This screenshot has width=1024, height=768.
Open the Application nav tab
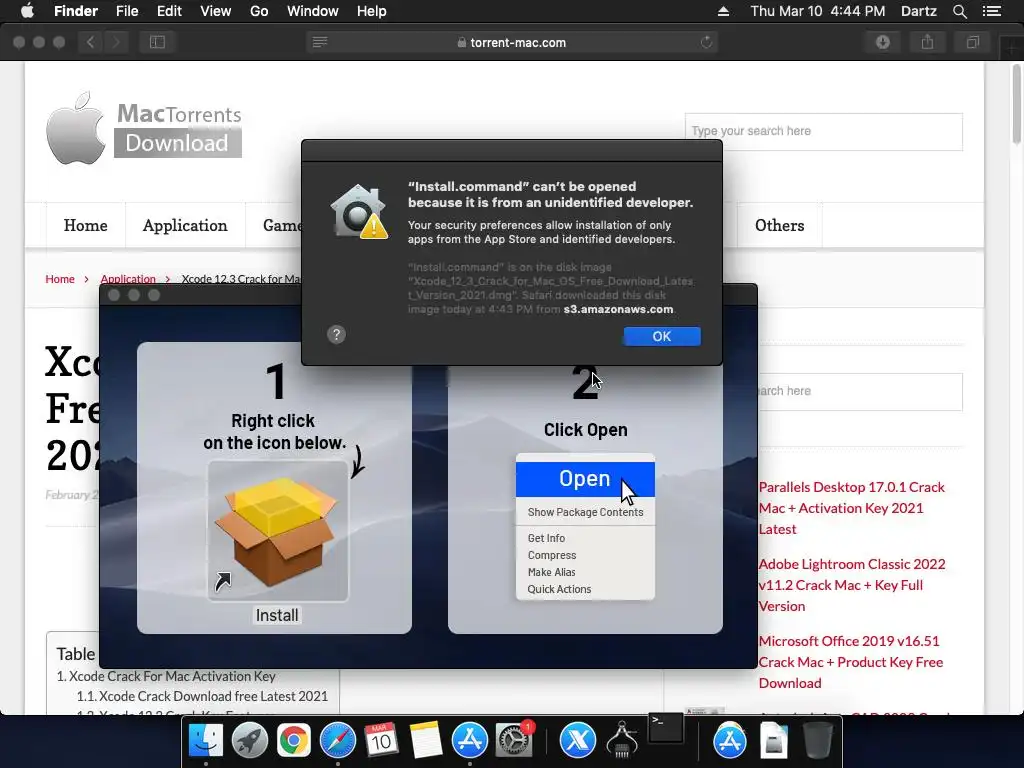pyautogui.click(x=185, y=225)
